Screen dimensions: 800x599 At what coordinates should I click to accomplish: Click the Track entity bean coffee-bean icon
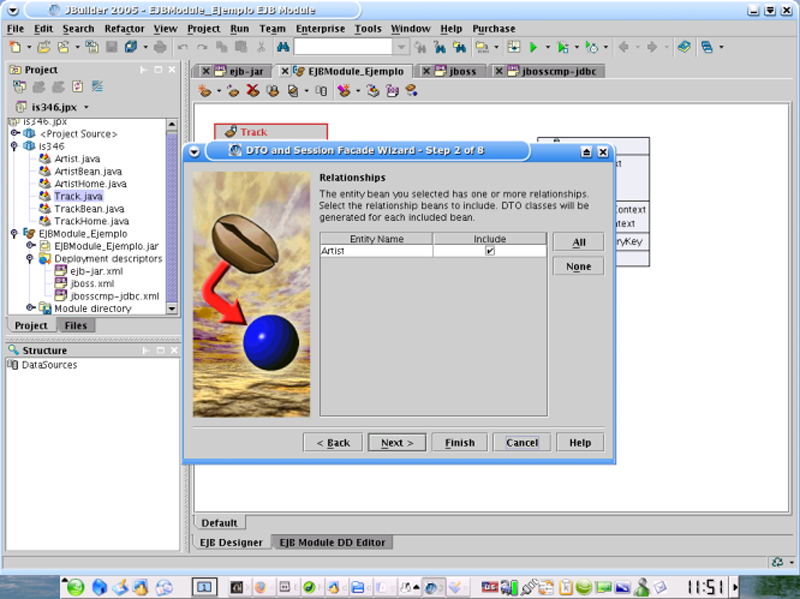point(230,132)
